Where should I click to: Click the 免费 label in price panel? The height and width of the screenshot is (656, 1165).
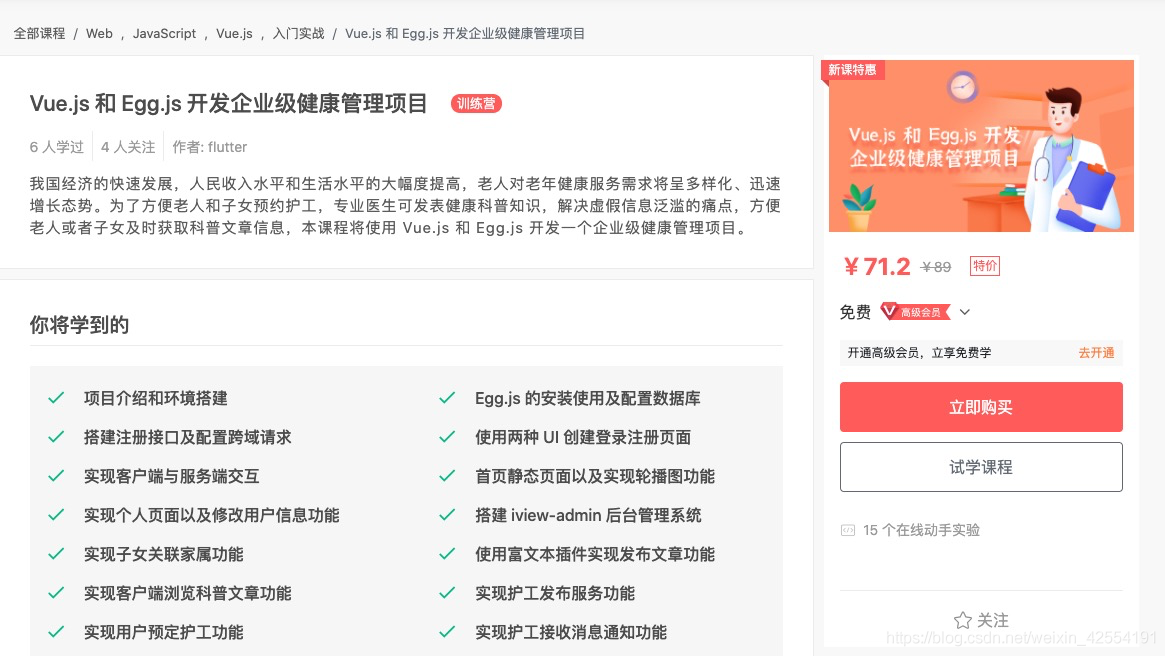pyautogui.click(x=855, y=312)
